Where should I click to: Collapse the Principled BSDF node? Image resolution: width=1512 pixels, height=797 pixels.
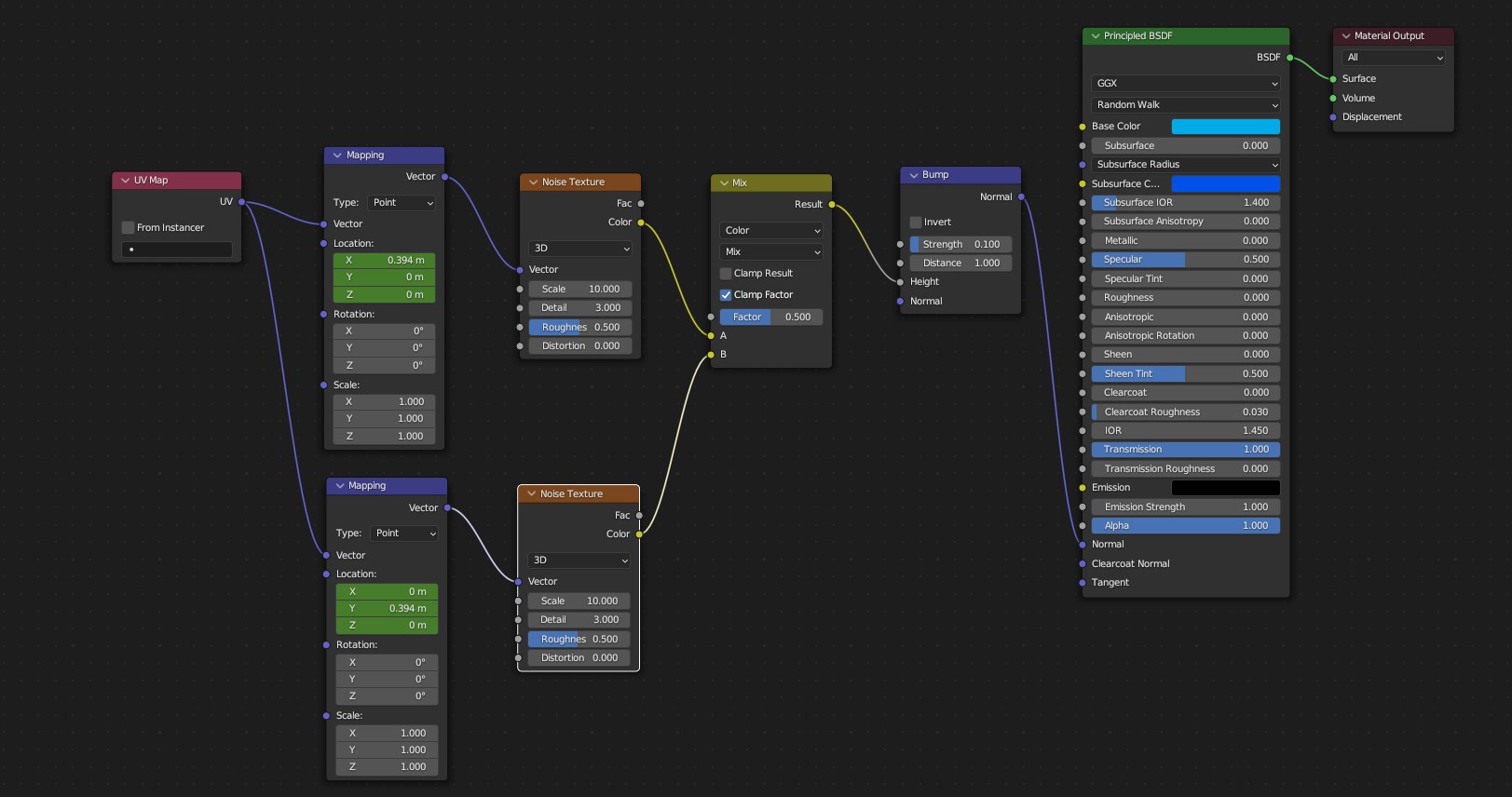[1096, 36]
